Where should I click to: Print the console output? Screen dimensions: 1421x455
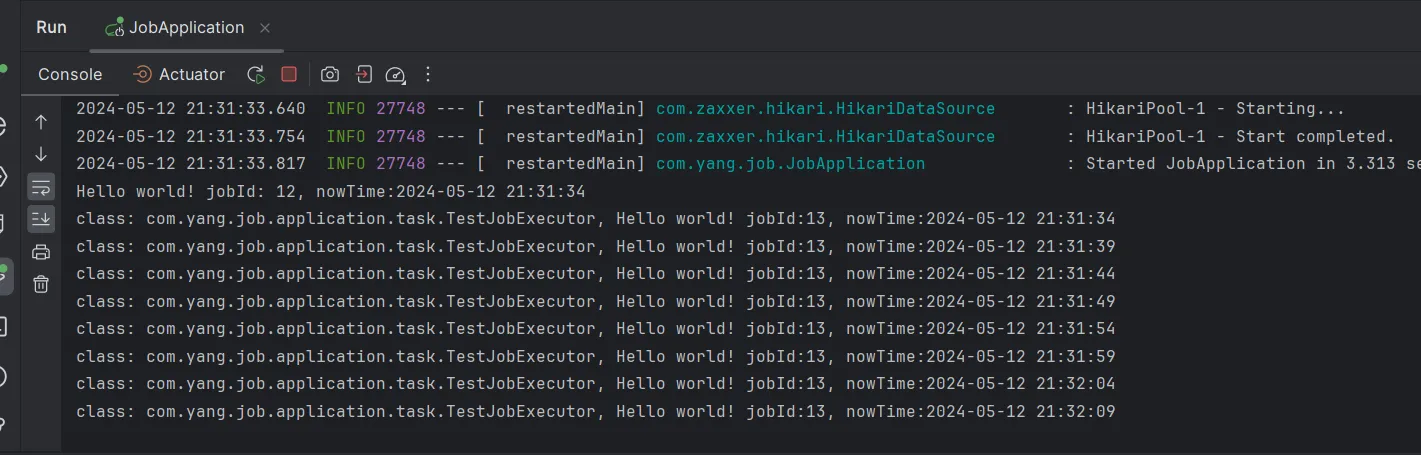pyautogui.click(x=41, y=252)
